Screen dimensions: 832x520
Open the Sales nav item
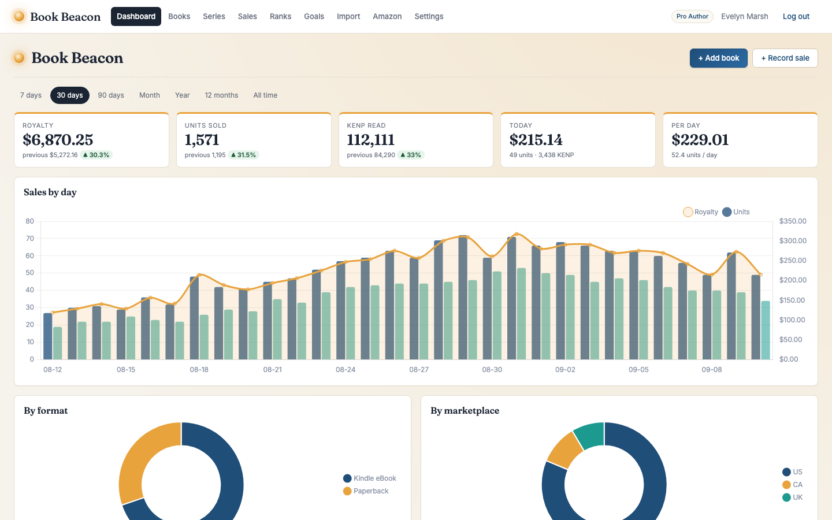[x=247, y=16]
